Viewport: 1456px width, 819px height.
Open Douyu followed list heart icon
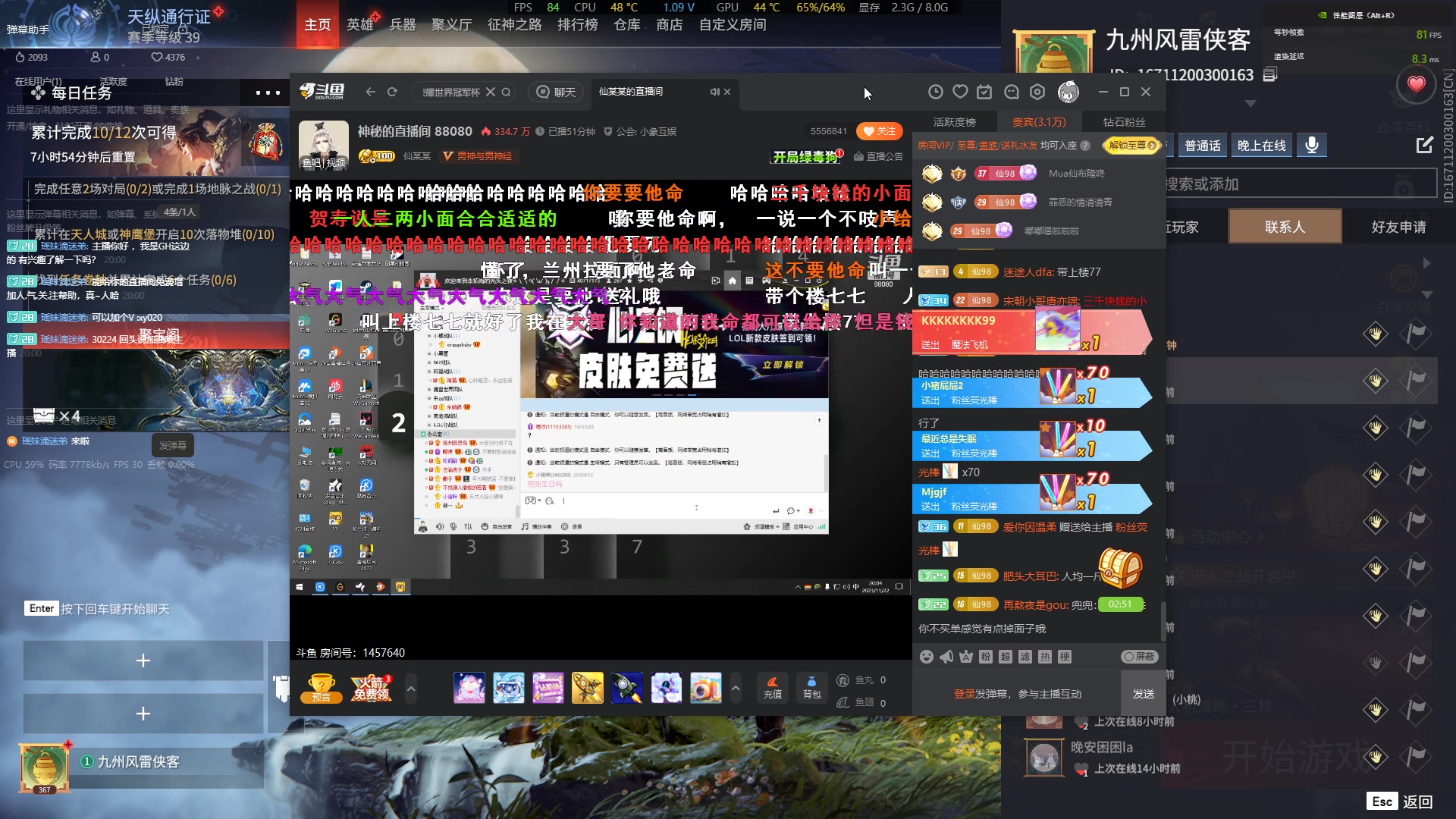tap(960, 92)
